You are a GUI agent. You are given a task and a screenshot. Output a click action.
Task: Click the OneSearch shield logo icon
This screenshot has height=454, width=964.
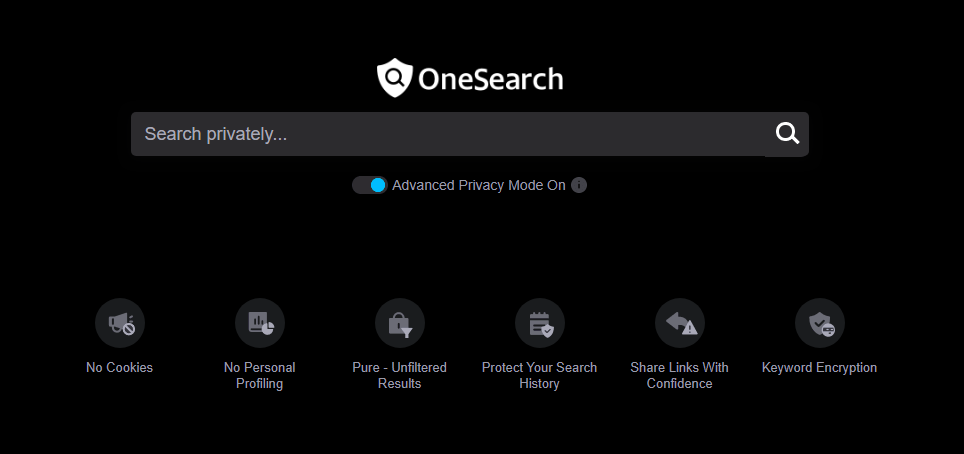click(x=394, y=78)
